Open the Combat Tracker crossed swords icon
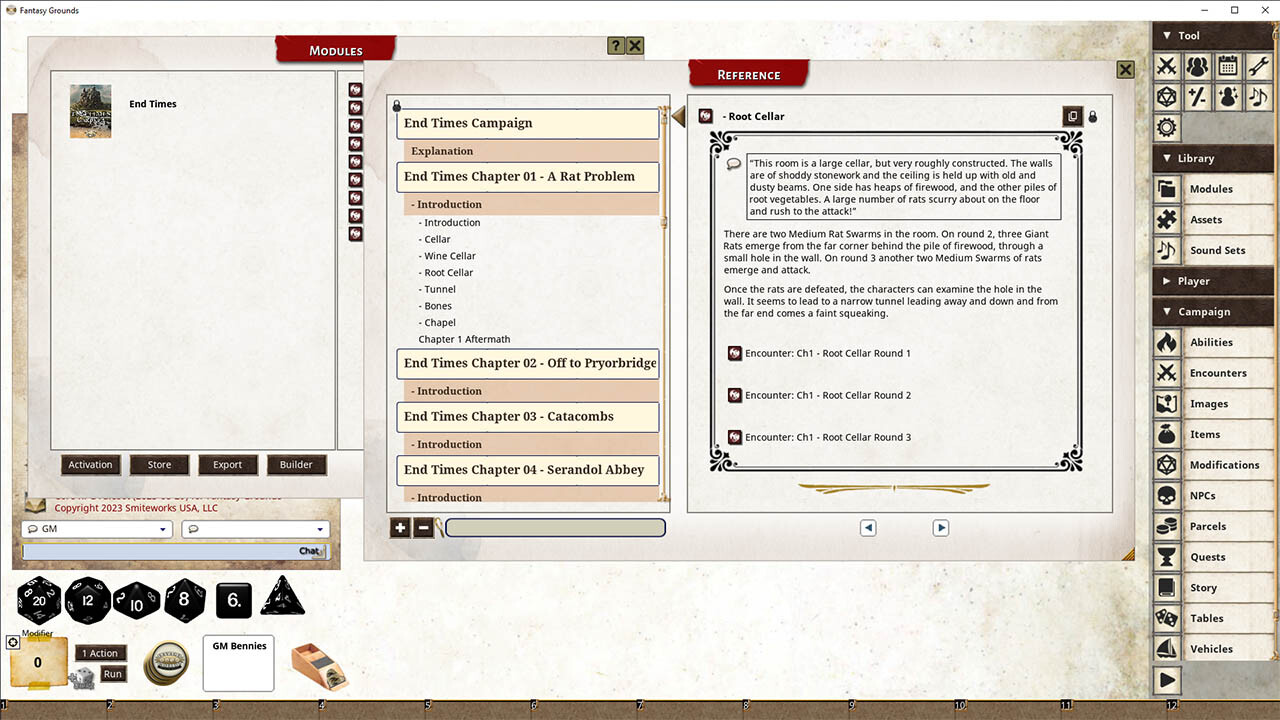This screenshot has width=1280, height=720. [x=1166, y=66]
